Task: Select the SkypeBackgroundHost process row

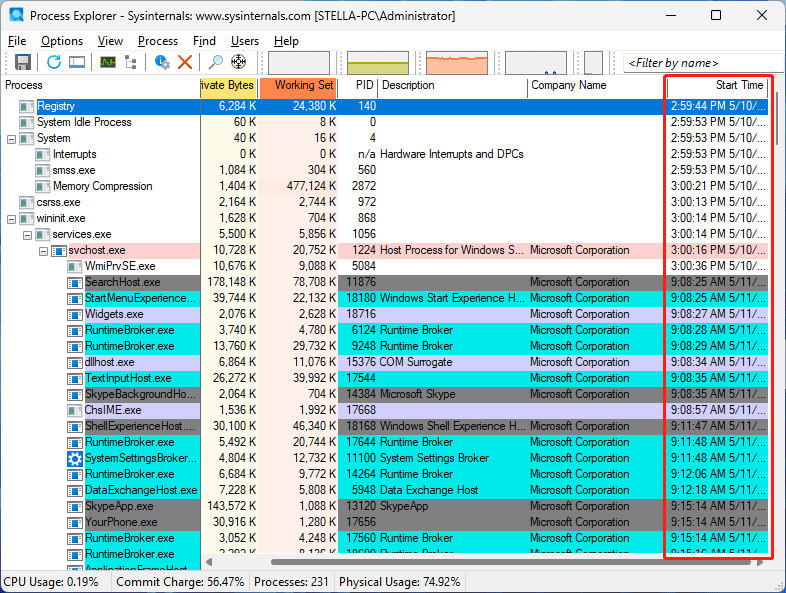Action: 383,394
